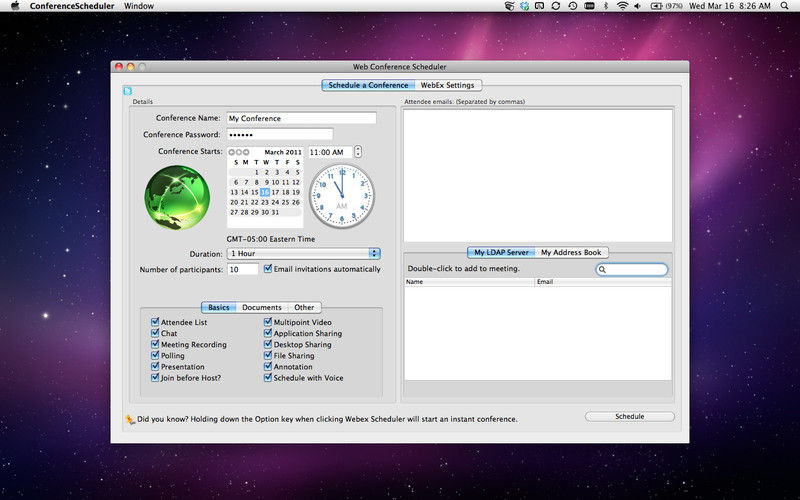The height and width of the screenshot is (500, 800).
Task: Click the tip icon beside 'Did you know?'
Action: (130, 419)
